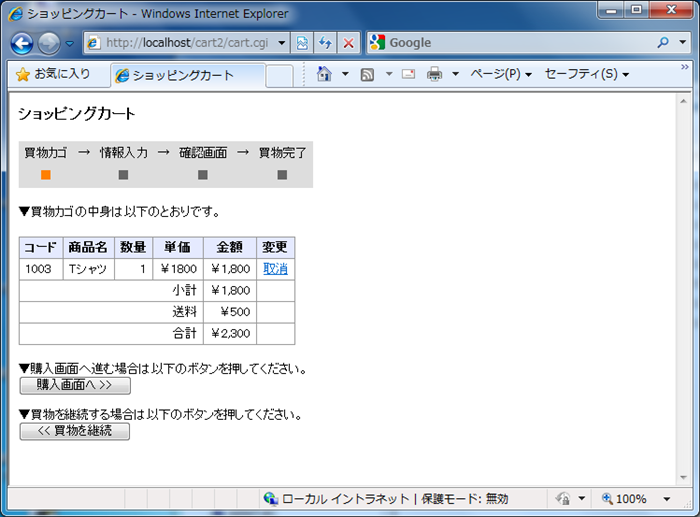
Task: Click the favorites star icon
Action: 23,74
